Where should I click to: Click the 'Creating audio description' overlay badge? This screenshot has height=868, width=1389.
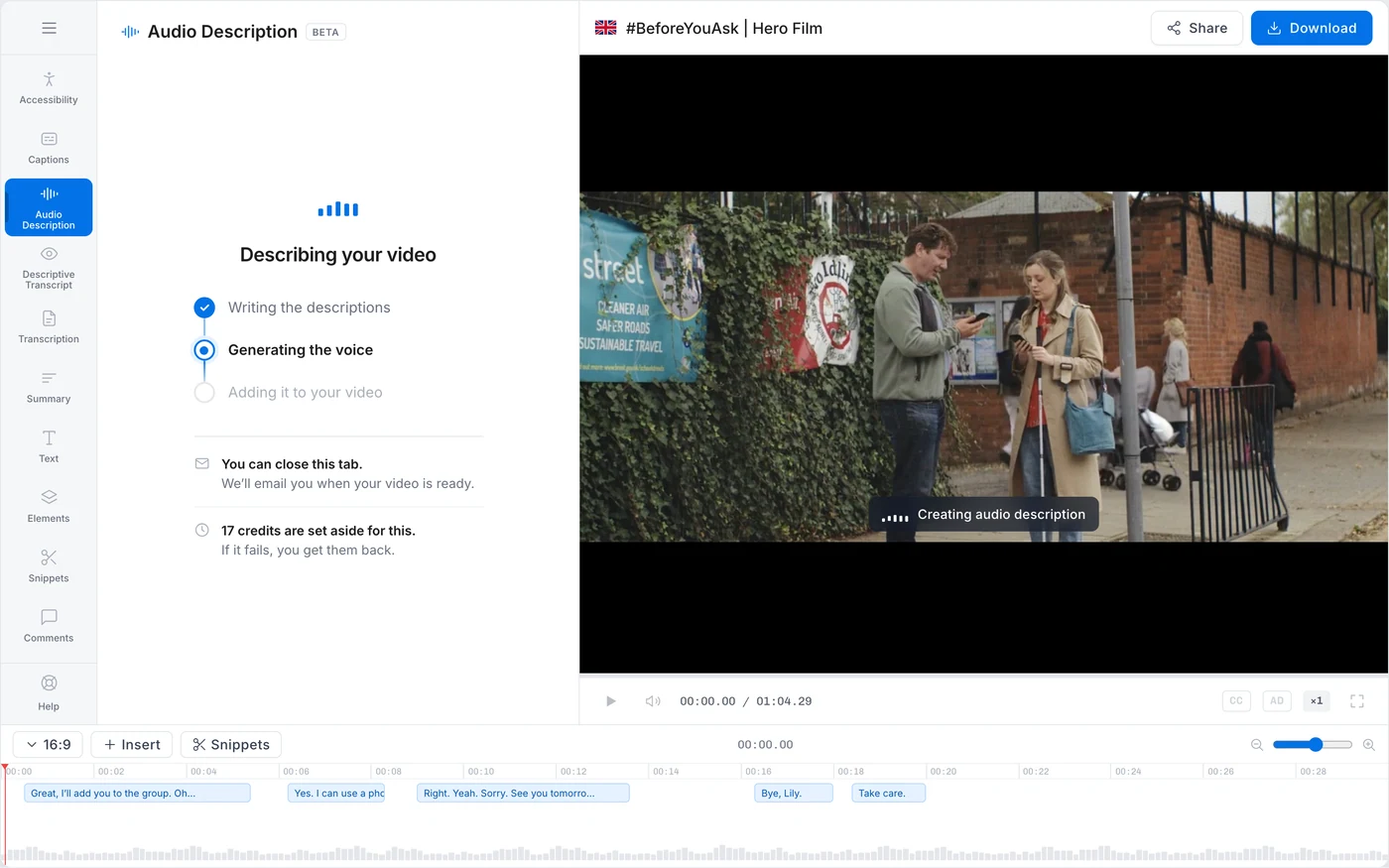984,515
